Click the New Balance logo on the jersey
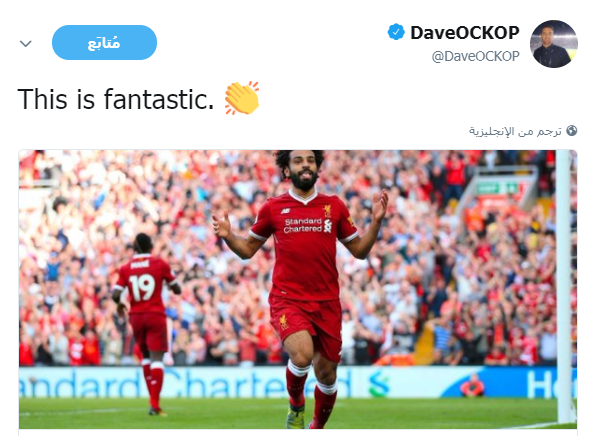Screen dimensions: 598x436 [285, 210]
